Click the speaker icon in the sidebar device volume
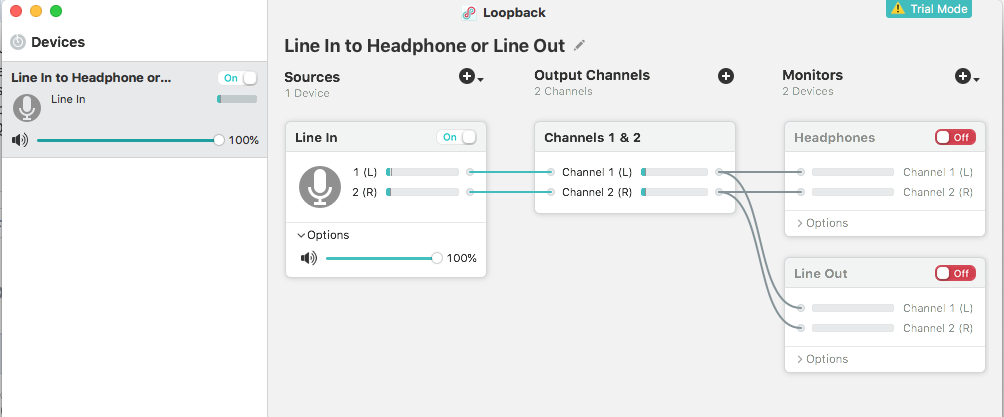This screenshot has width=1004, height=417. coord(20,140)
